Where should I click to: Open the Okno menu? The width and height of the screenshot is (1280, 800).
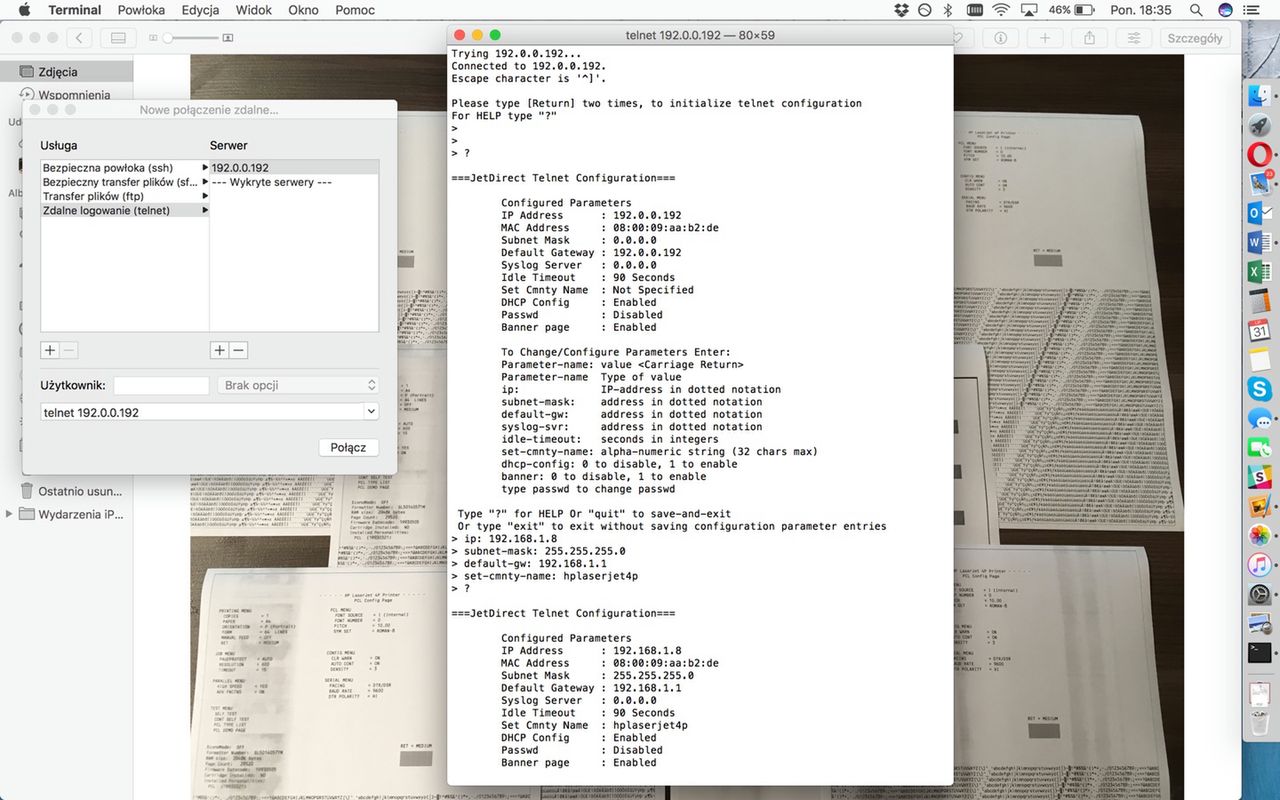pos(303,10)
